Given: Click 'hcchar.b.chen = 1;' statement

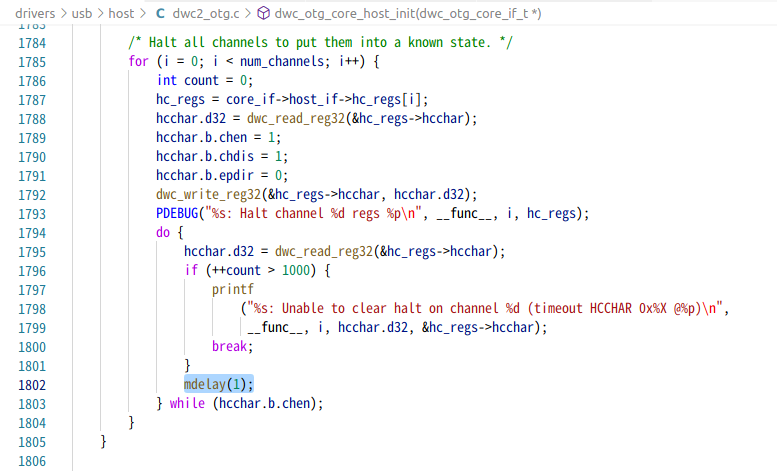Looking at the screenshot, I should (x=219, y=137).
